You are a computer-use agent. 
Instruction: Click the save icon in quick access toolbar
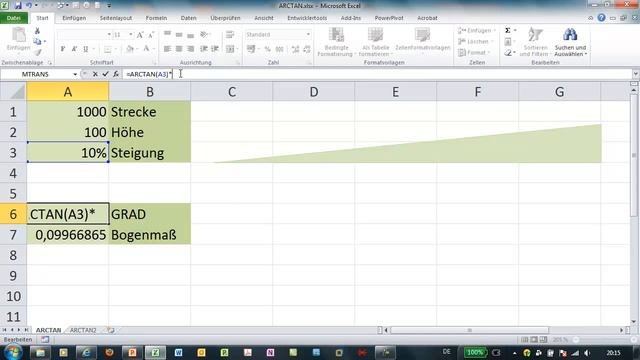(18, 6)
